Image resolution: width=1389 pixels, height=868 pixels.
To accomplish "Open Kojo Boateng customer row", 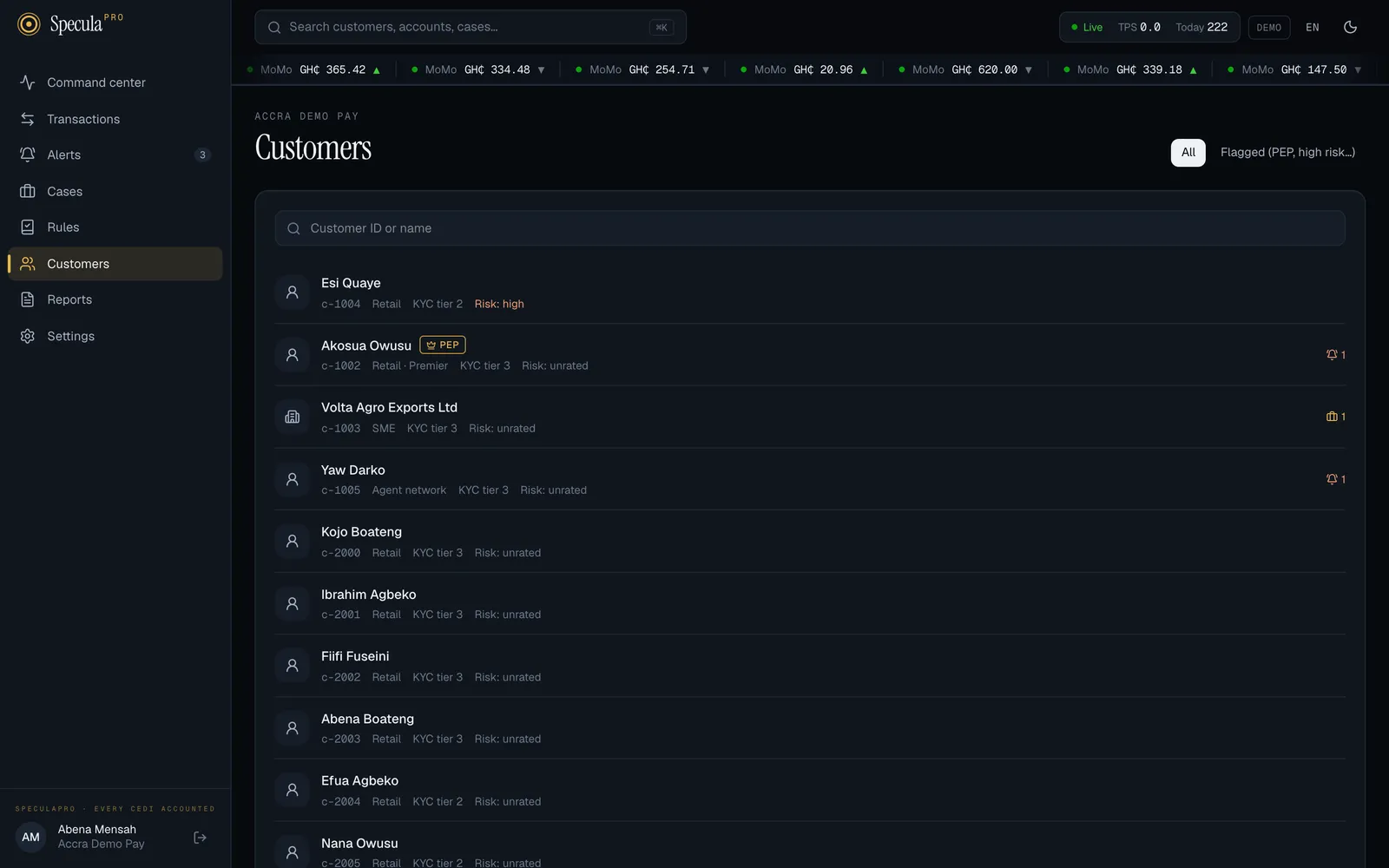I will [x=810, y=541].
